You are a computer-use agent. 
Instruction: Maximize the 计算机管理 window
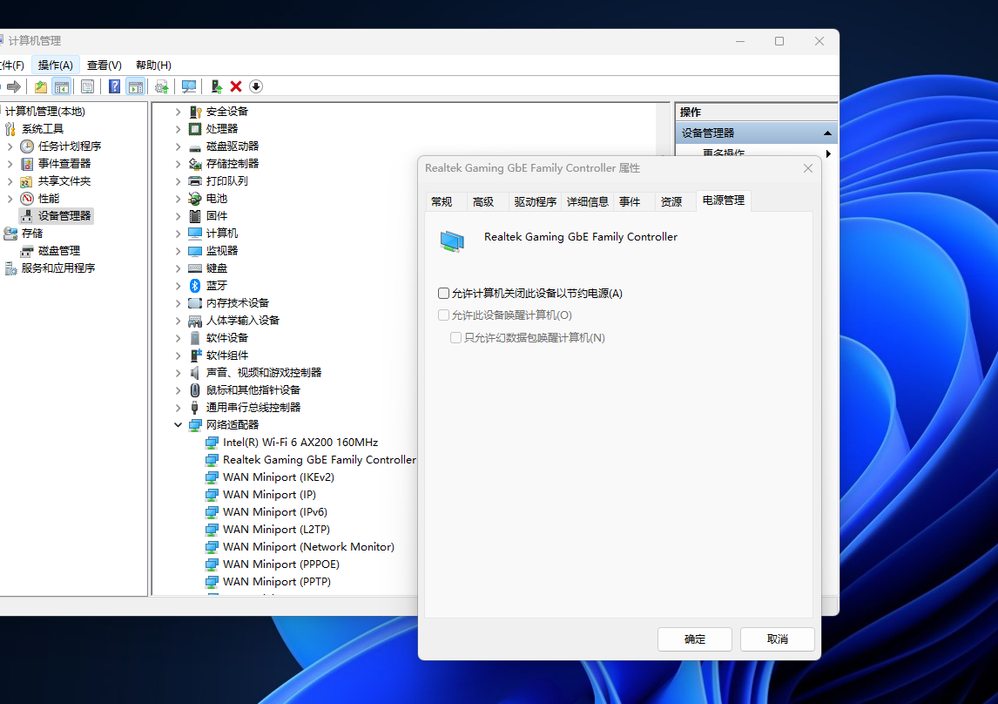click(779, 41)
